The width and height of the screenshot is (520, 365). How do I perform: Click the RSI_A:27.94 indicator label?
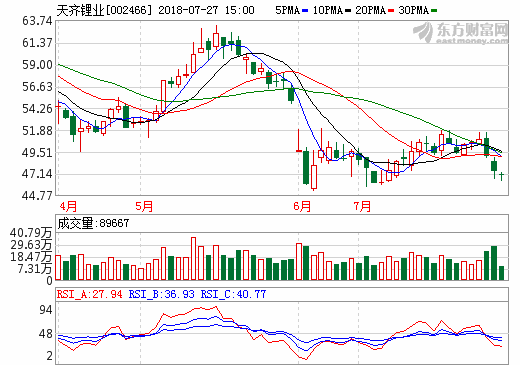(90, 294)
